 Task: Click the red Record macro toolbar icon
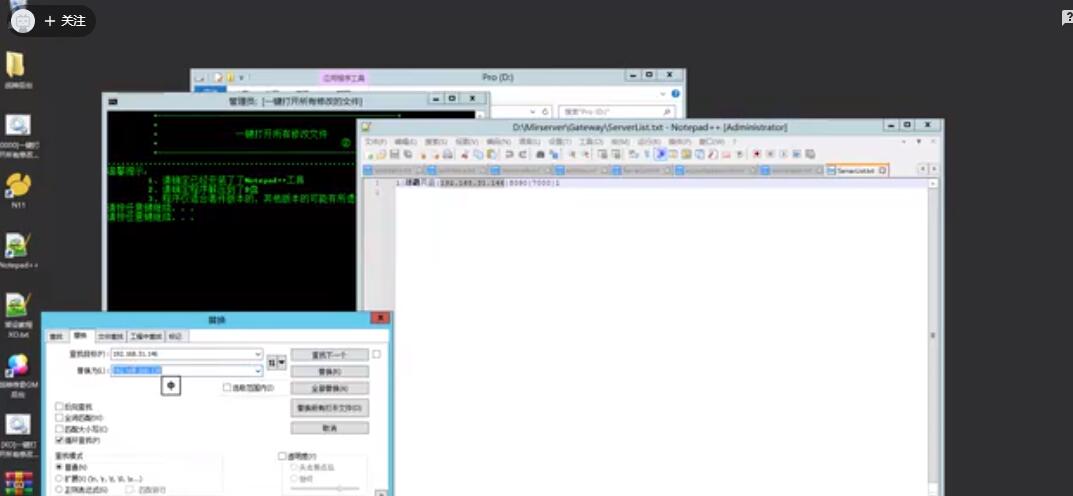[x=756, y=154]
